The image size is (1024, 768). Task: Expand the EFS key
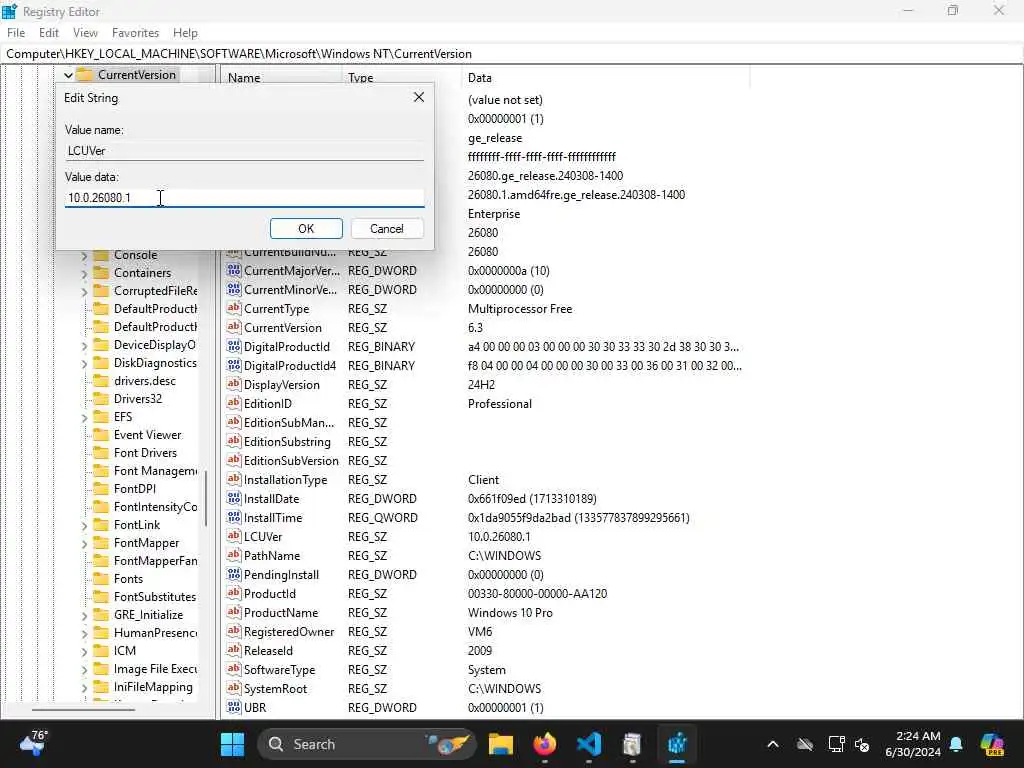click(84, 417)
